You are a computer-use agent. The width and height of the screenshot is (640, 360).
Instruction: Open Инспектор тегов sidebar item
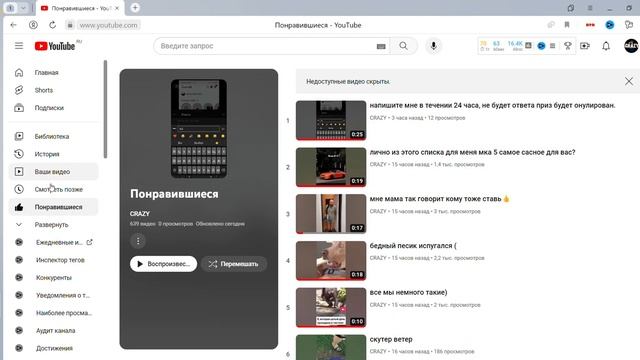pyautogui.click(x=53, y=260)
